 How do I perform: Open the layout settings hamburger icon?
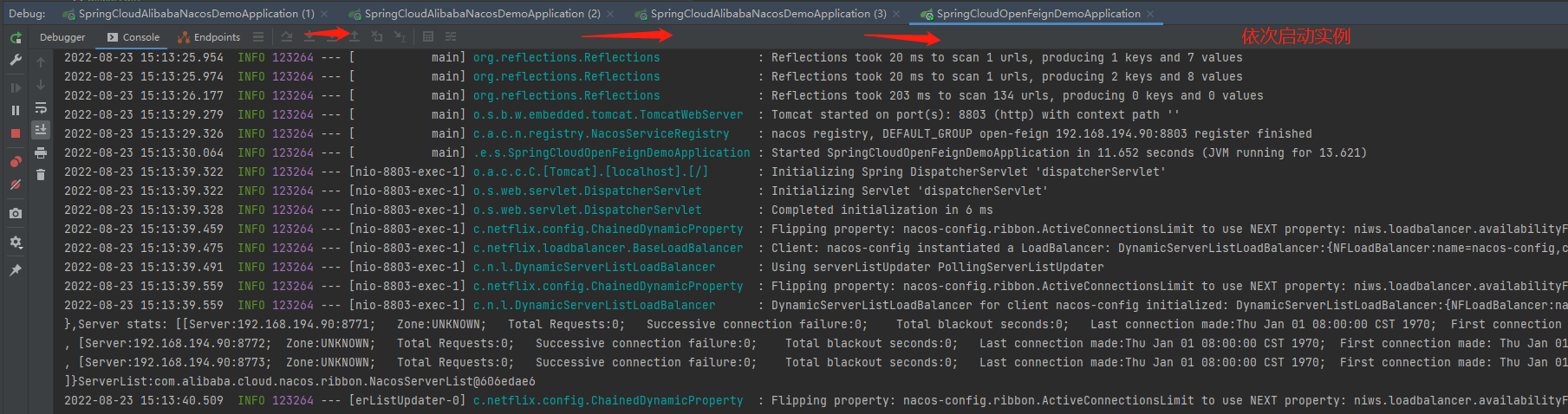tap(258, 36)
